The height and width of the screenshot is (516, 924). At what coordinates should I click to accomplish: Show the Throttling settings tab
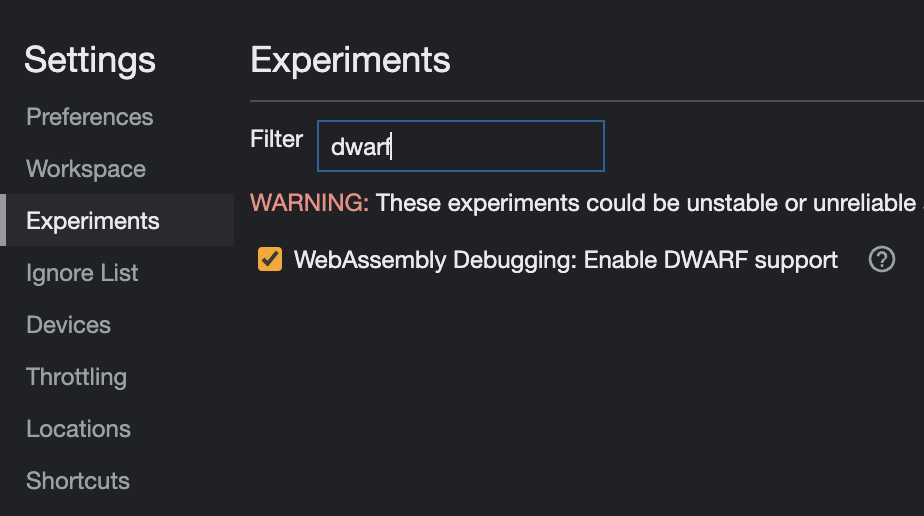point(77,377)
